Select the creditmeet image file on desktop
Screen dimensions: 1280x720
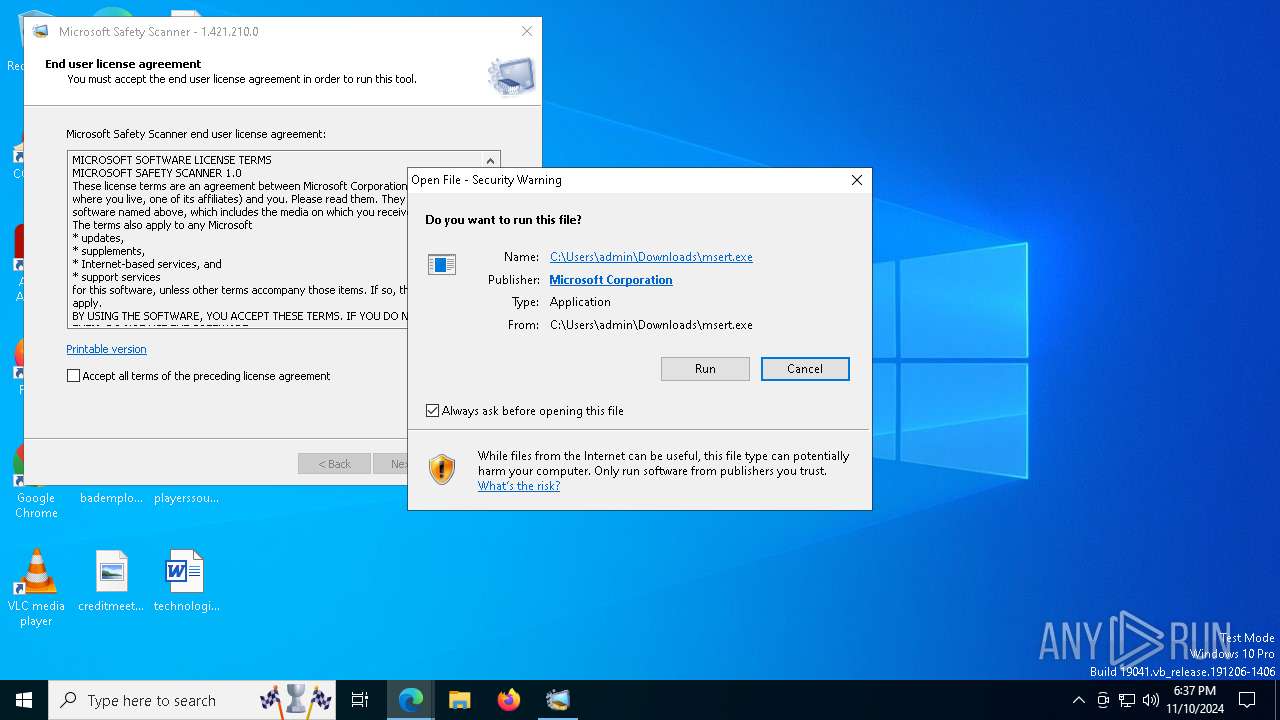click(111, 581)
